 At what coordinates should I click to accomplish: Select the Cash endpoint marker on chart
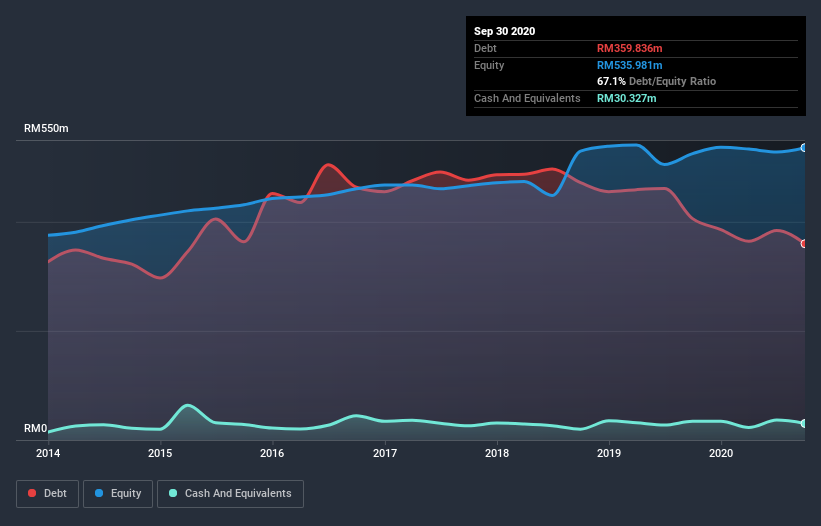point(804,423)
